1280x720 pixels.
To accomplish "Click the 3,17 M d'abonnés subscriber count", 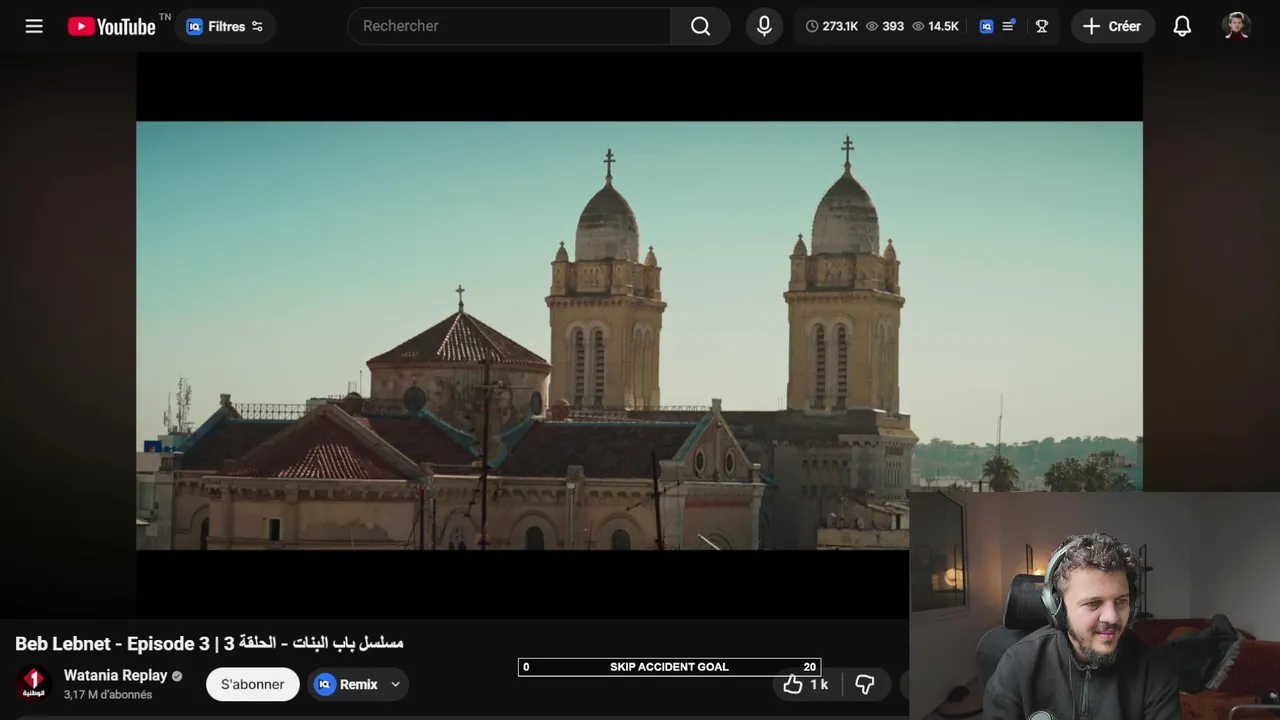I will [108, 694].
